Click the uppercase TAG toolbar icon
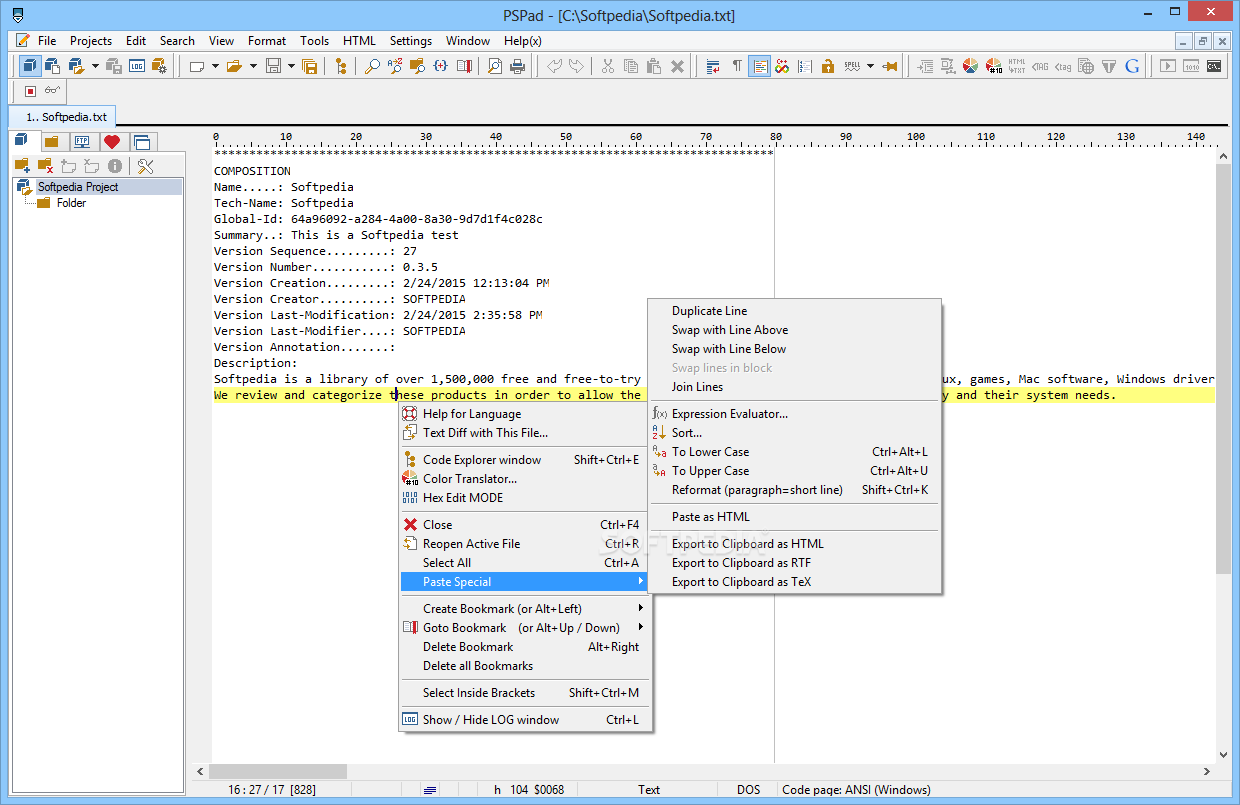This screenshot has height=805, width=1240. pyautogui.click(x=1040, y=66)
